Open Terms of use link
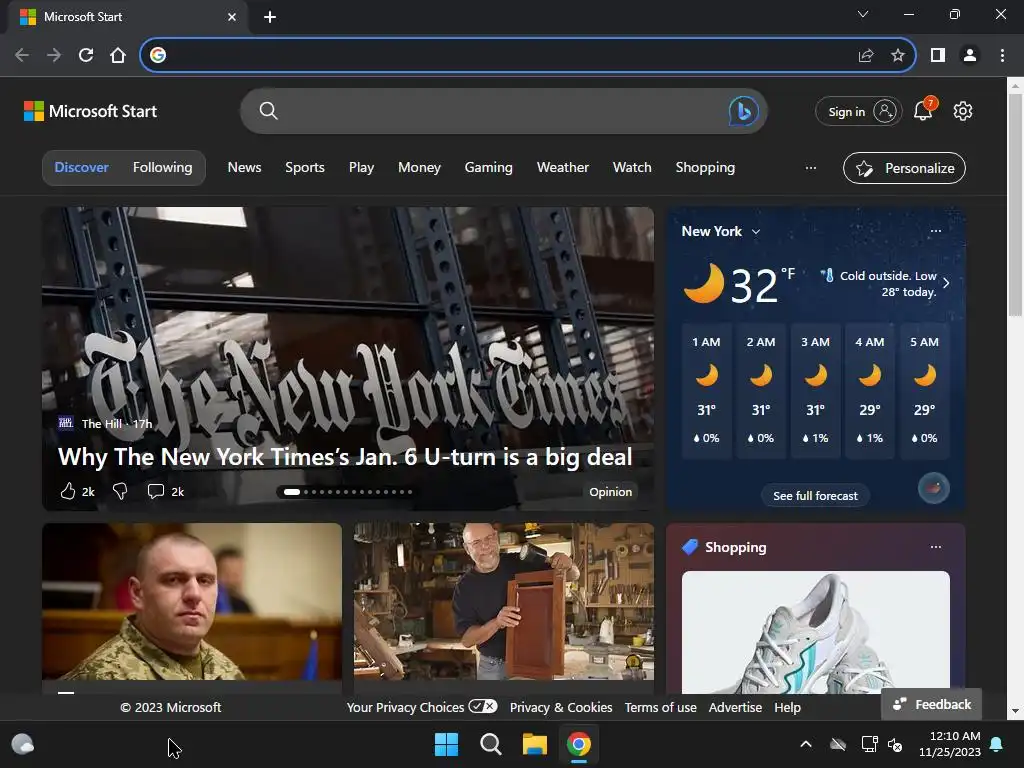Image resolution: width=1024 pixels, height=768 pixels. coord(660,707)
